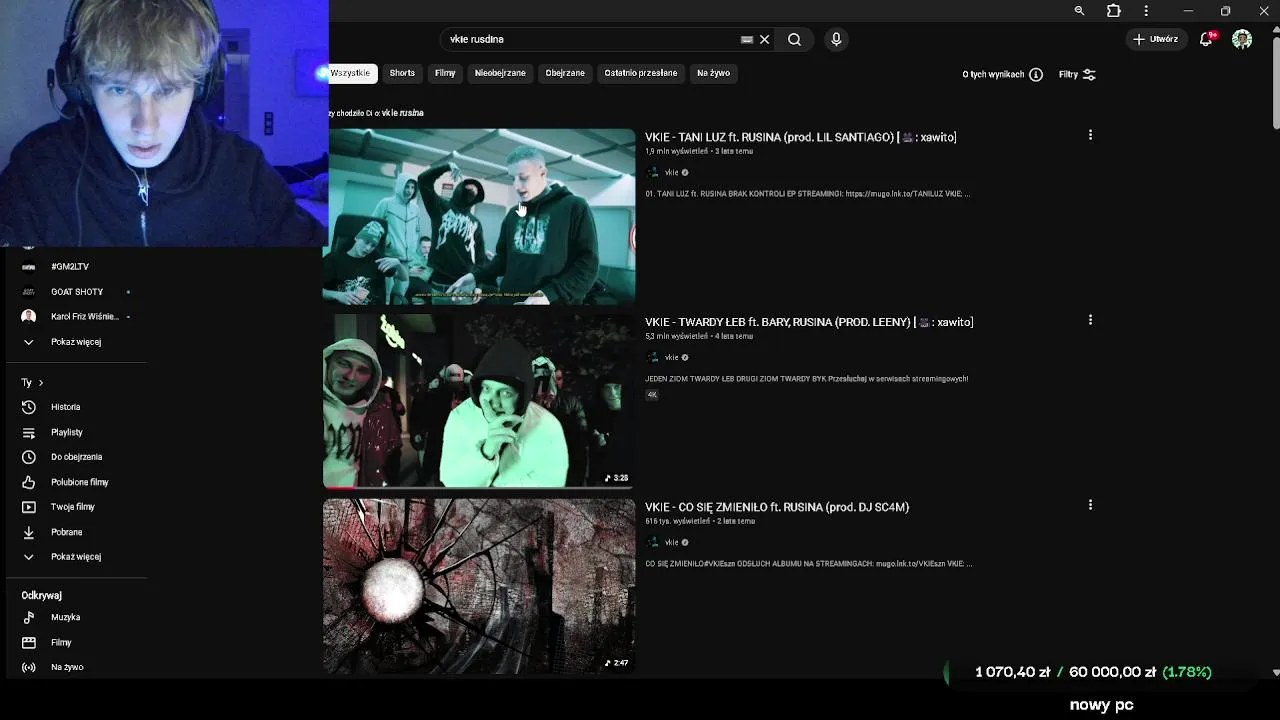Open the notifications bell

pos(1206,39)
